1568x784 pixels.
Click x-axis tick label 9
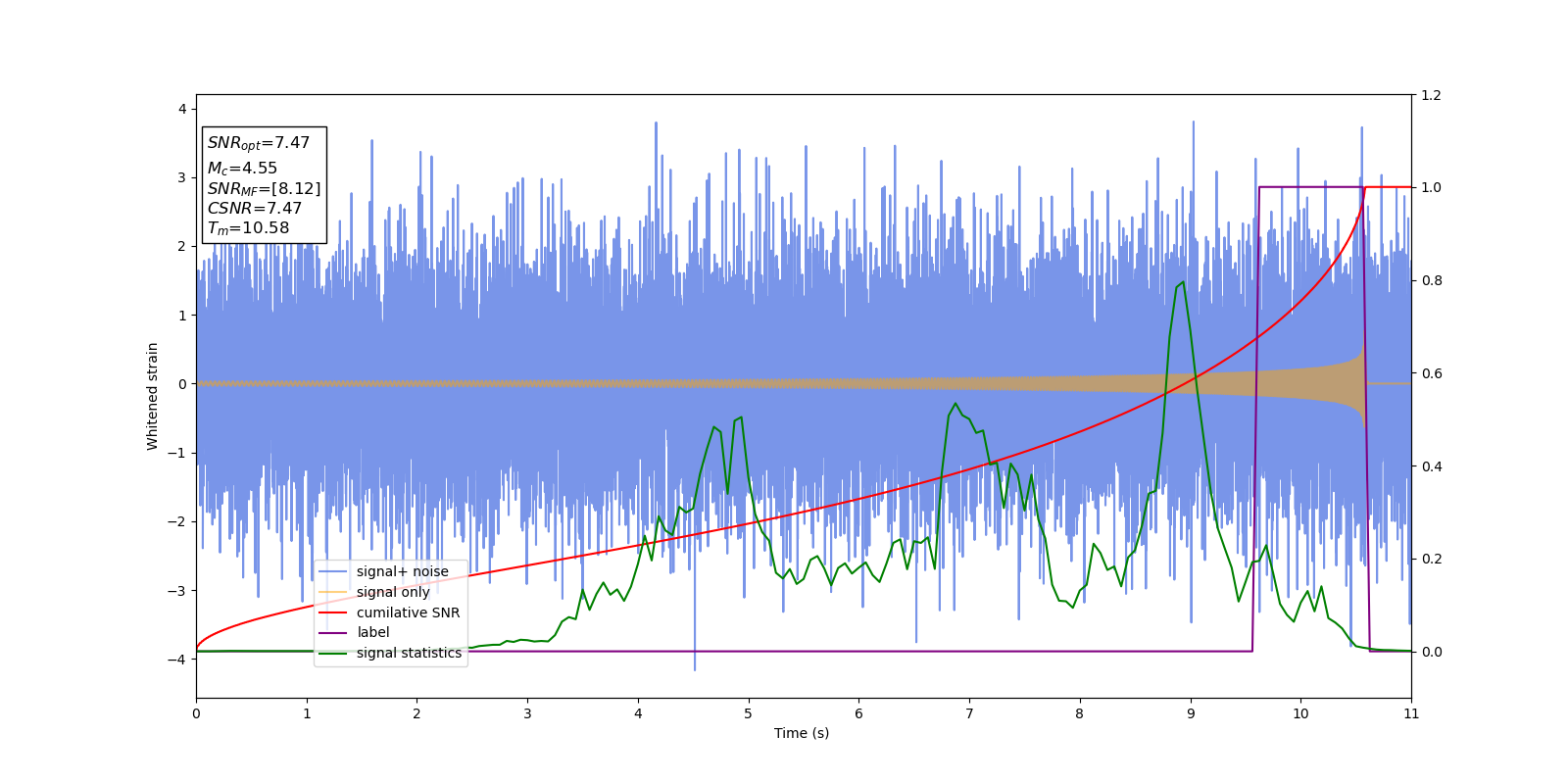1191,713
